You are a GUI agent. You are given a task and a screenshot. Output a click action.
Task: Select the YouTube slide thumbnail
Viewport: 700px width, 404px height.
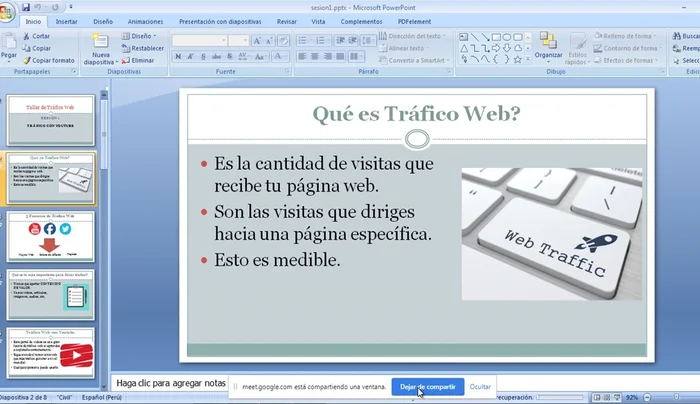[x=51, y=352]
